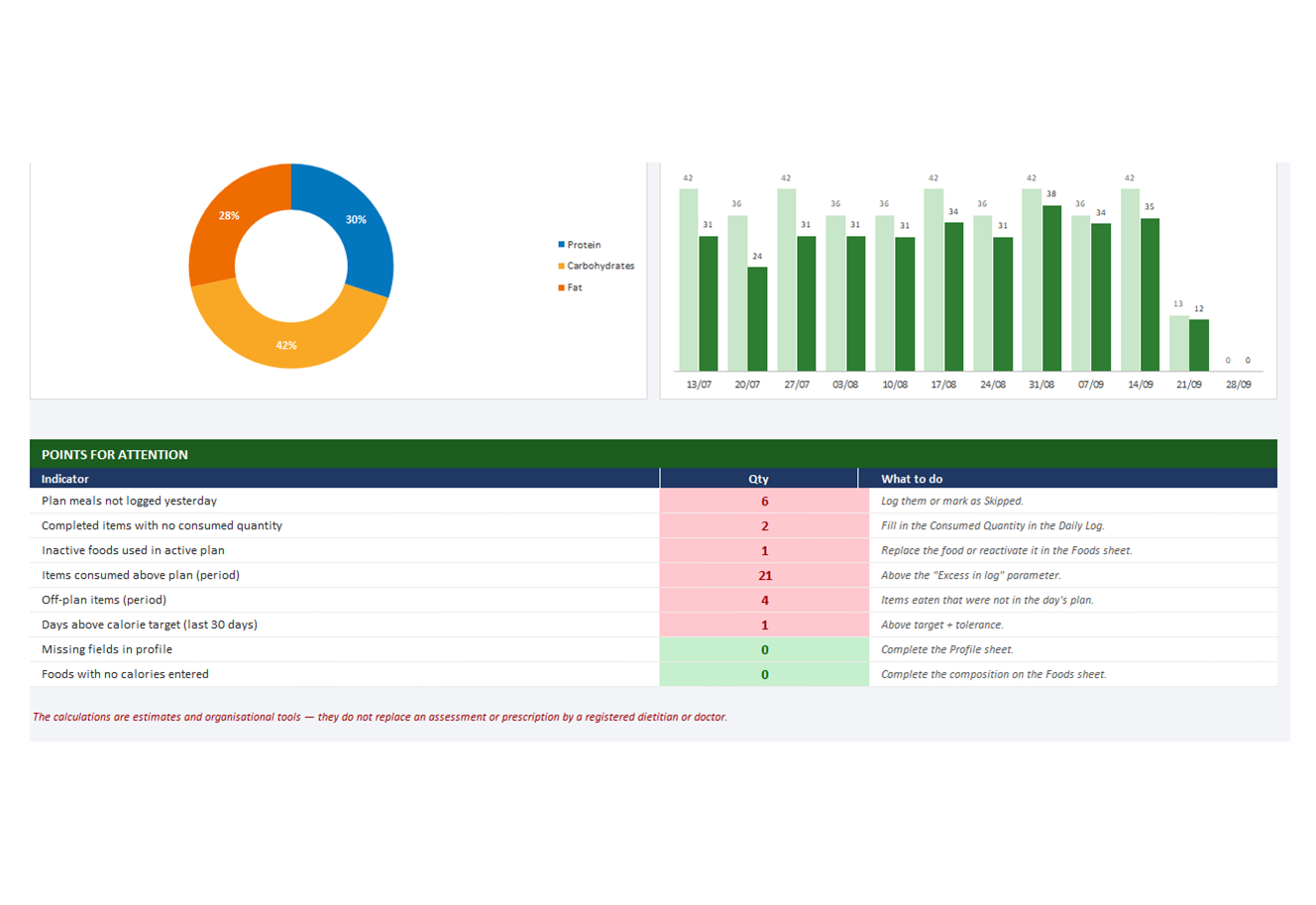The image size is (1316, 905).
Task: Select the Carbohydrates legend swatch
Action: [561, 266]
